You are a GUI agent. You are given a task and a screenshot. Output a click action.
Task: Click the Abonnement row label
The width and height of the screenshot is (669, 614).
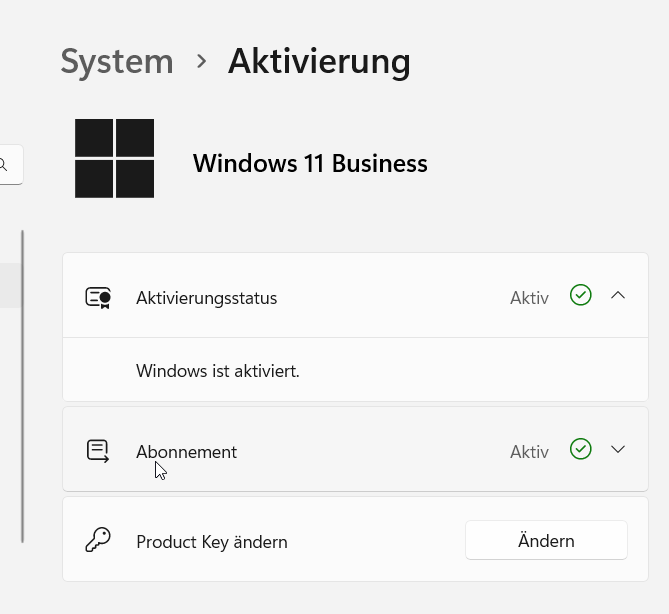click(x=186, y=452)
